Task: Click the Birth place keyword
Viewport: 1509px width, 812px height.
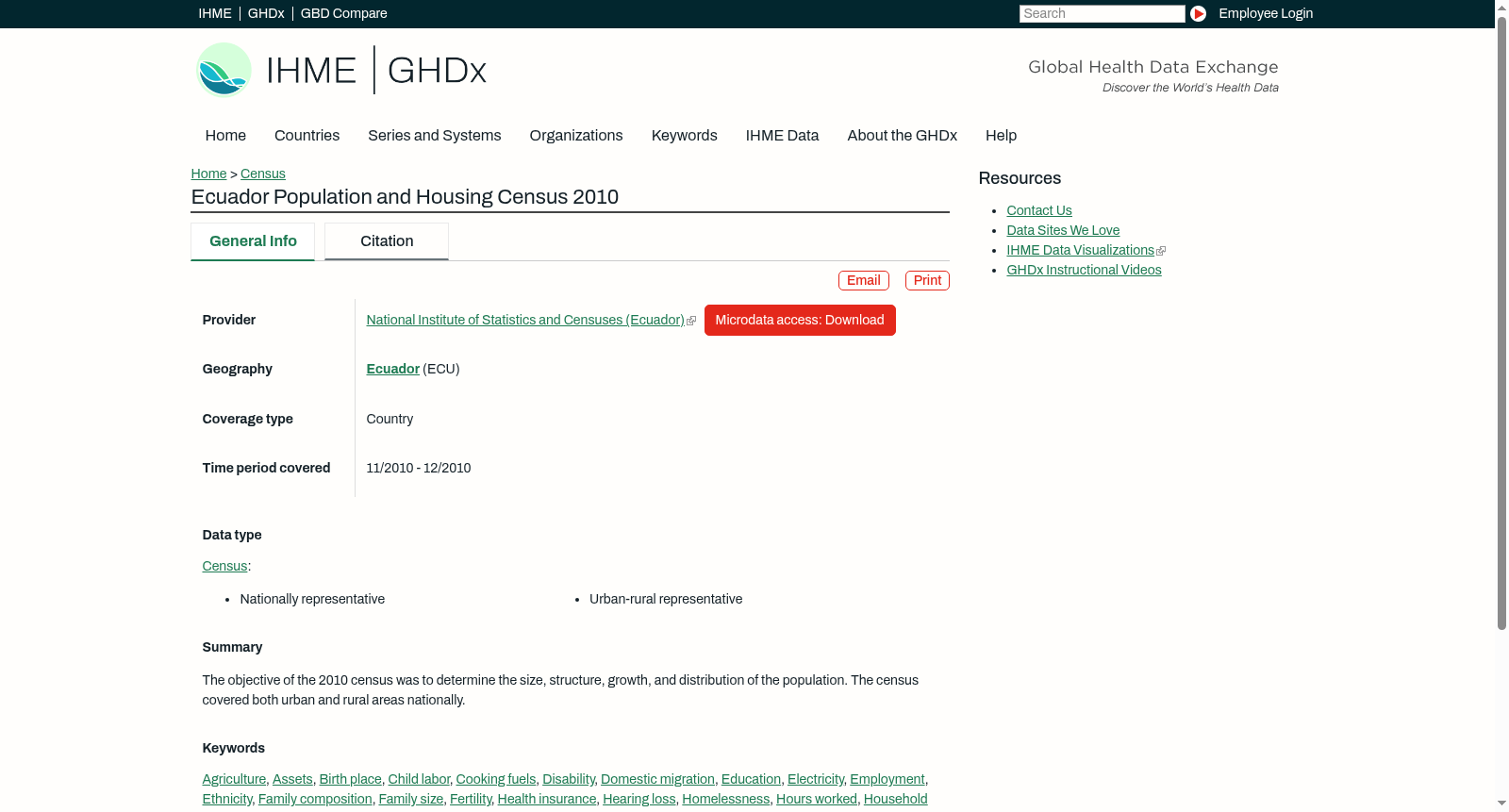Action: 351,779
